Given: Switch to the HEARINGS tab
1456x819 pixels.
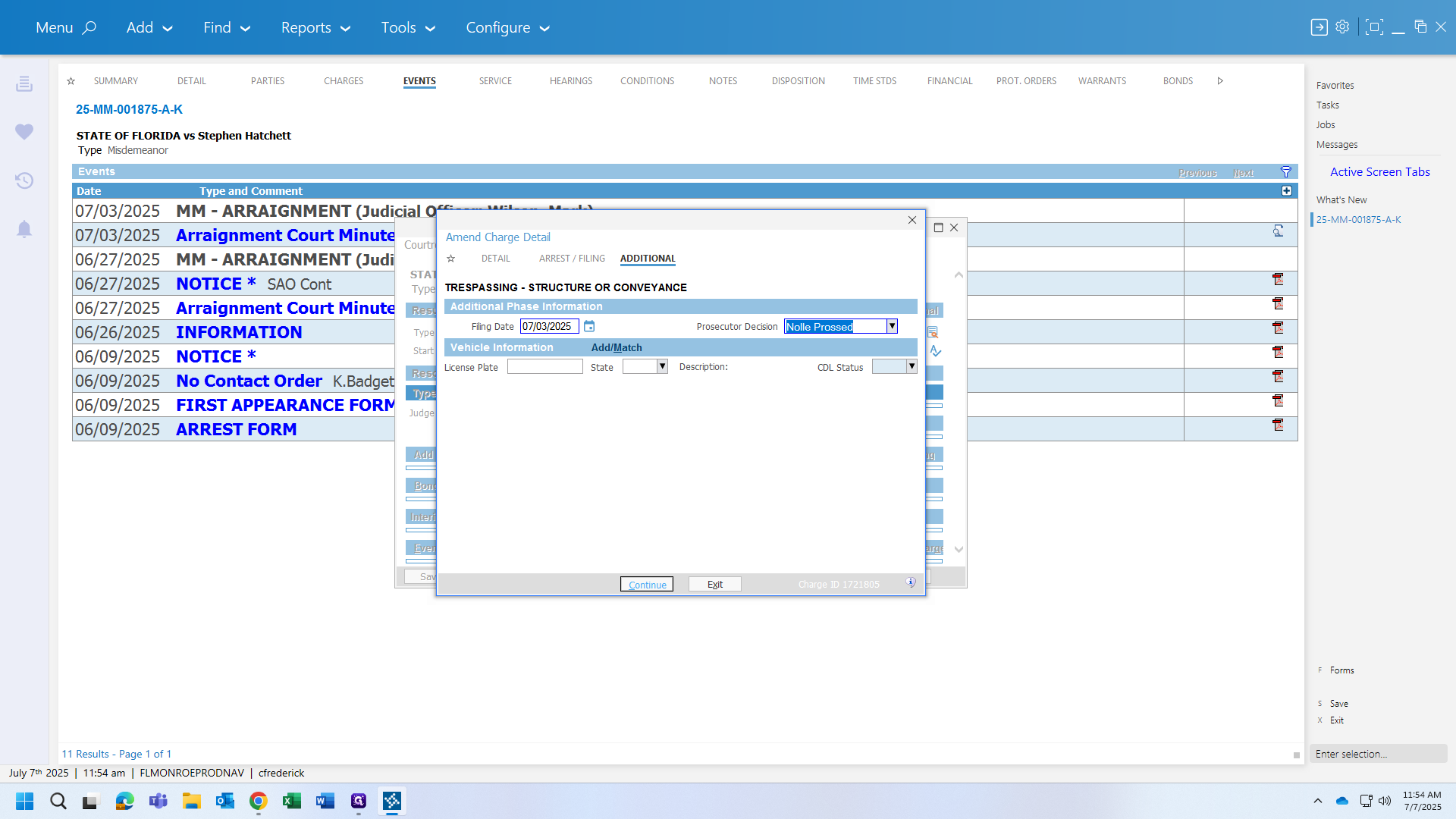Looking at the screenshot, I should [571, 80].
